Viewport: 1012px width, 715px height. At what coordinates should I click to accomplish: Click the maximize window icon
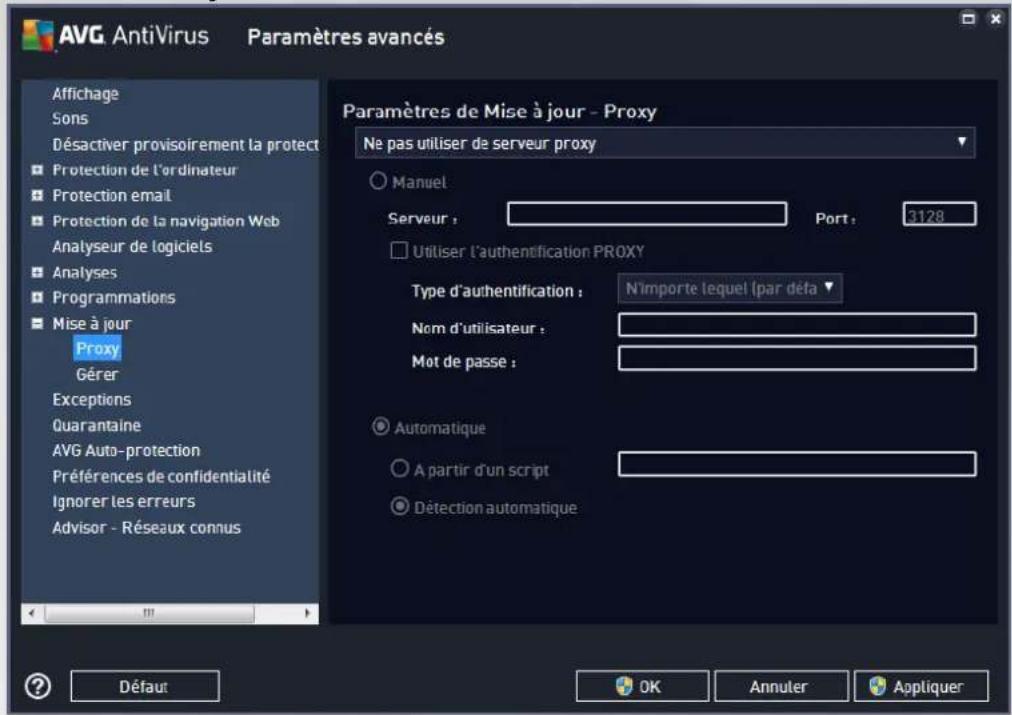click(x=968, y=19)
